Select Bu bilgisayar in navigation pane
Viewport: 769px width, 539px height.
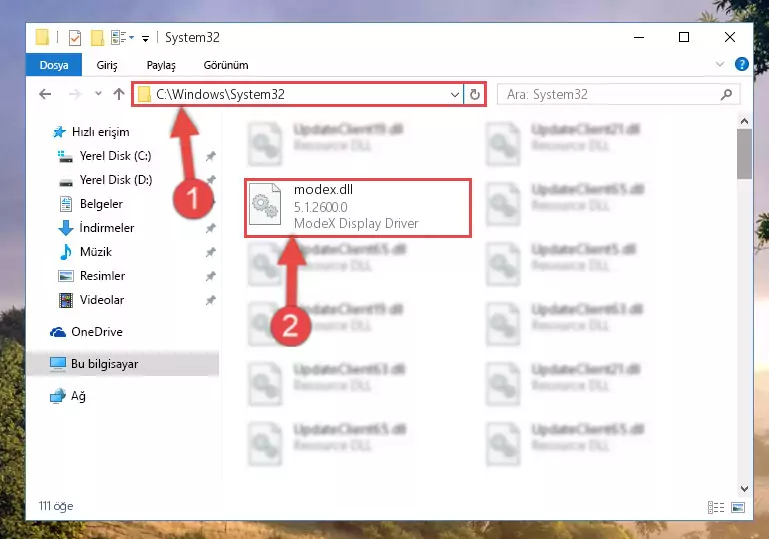click(123, 364)
